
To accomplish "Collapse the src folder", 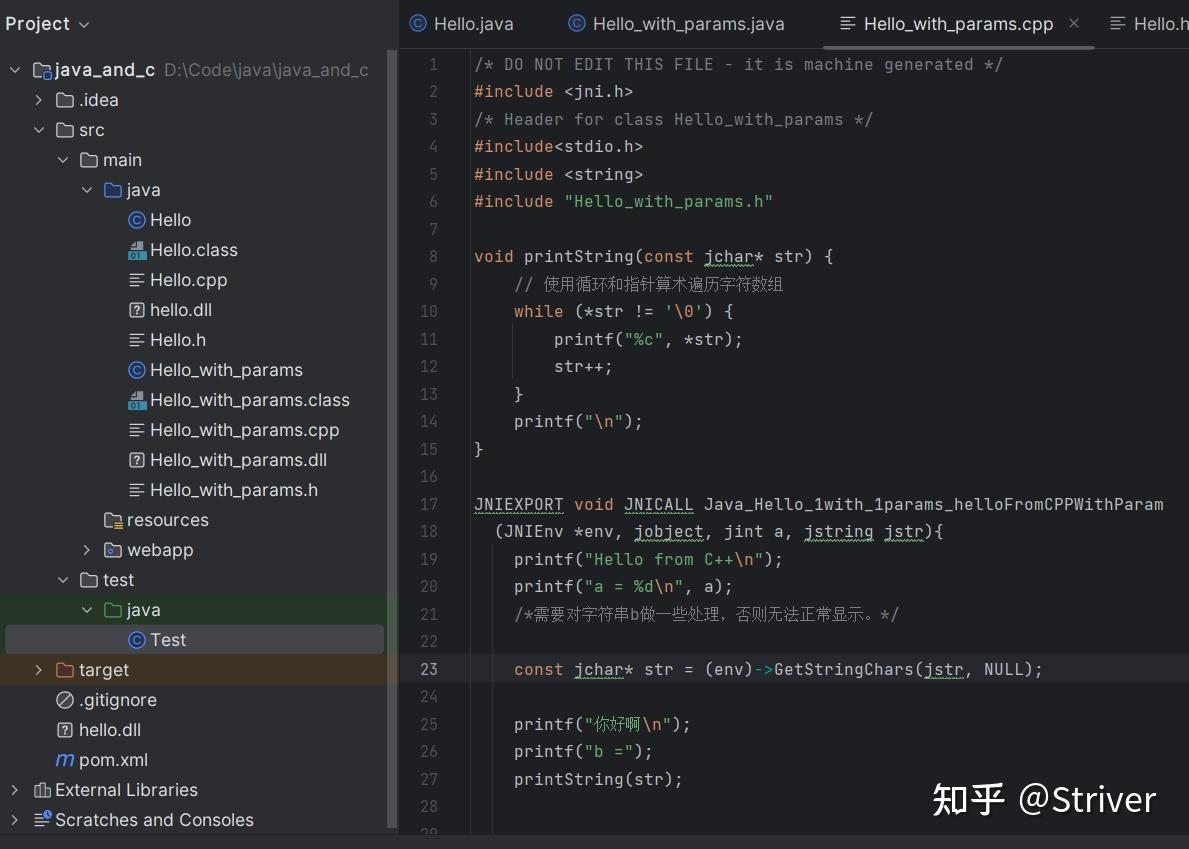I will pyautogui.click(x=39, y=130).
